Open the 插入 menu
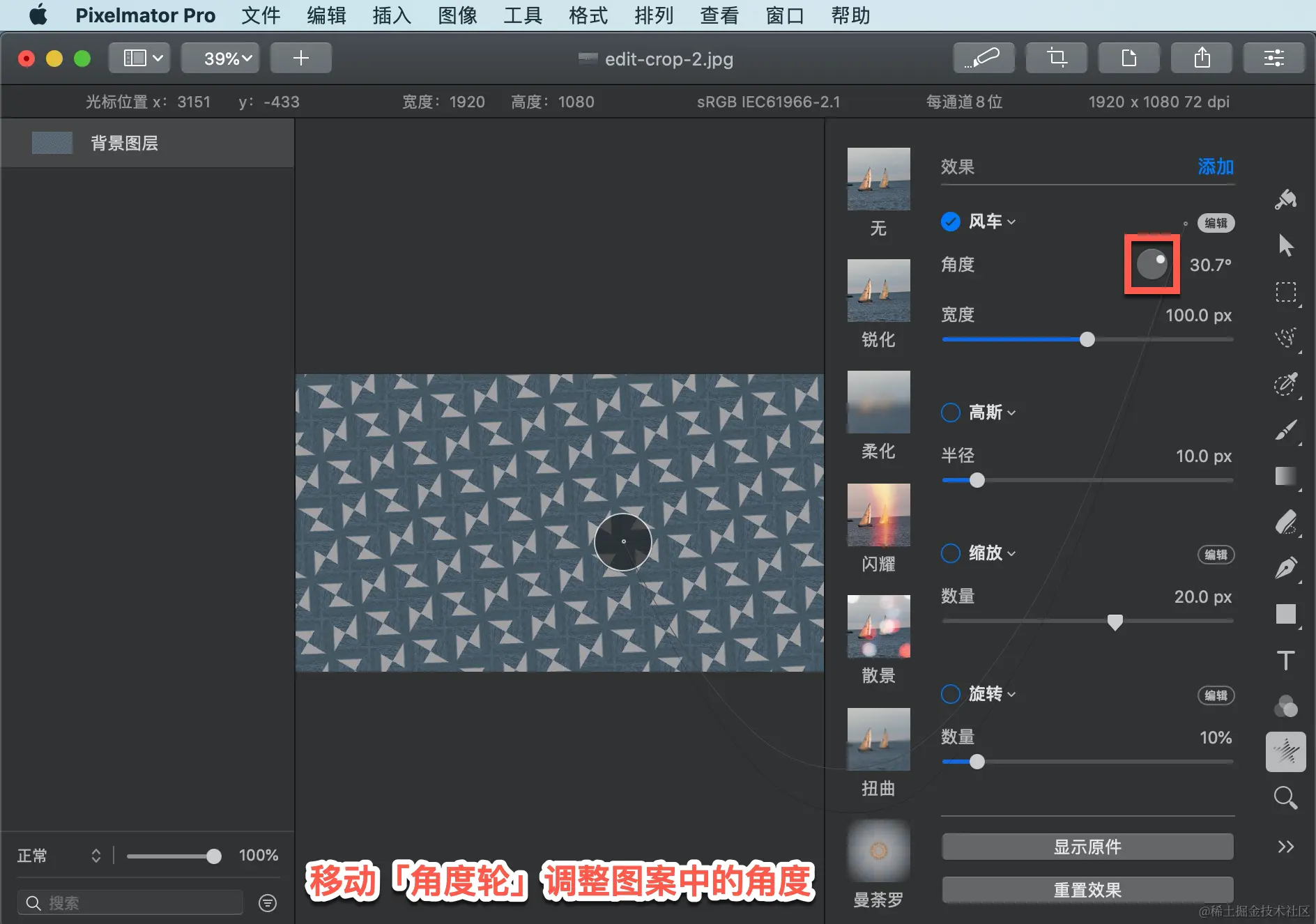Screen dimensions: 1316x924 coord(392,15)
